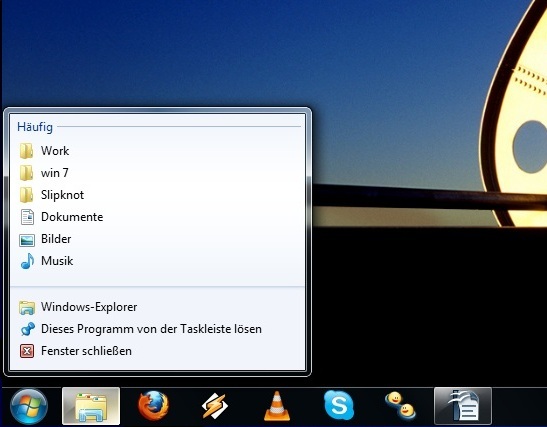Screen dimensions: 547x427
Task: Open Winamp from the taskbar
Action: (x=215, y=406)
